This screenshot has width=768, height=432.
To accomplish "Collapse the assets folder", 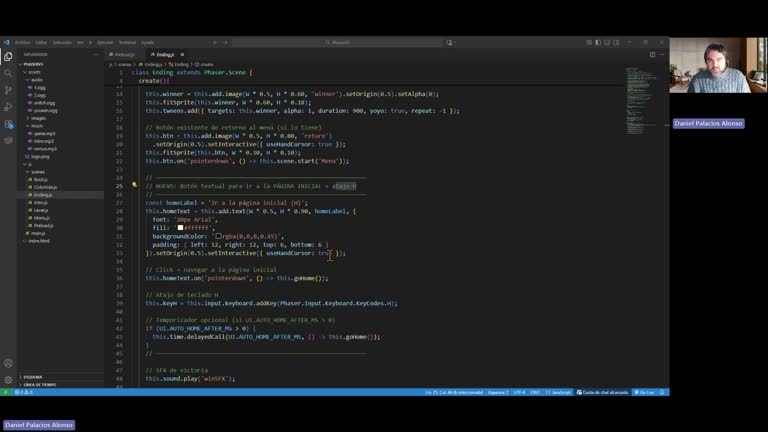I will (34, 72).
